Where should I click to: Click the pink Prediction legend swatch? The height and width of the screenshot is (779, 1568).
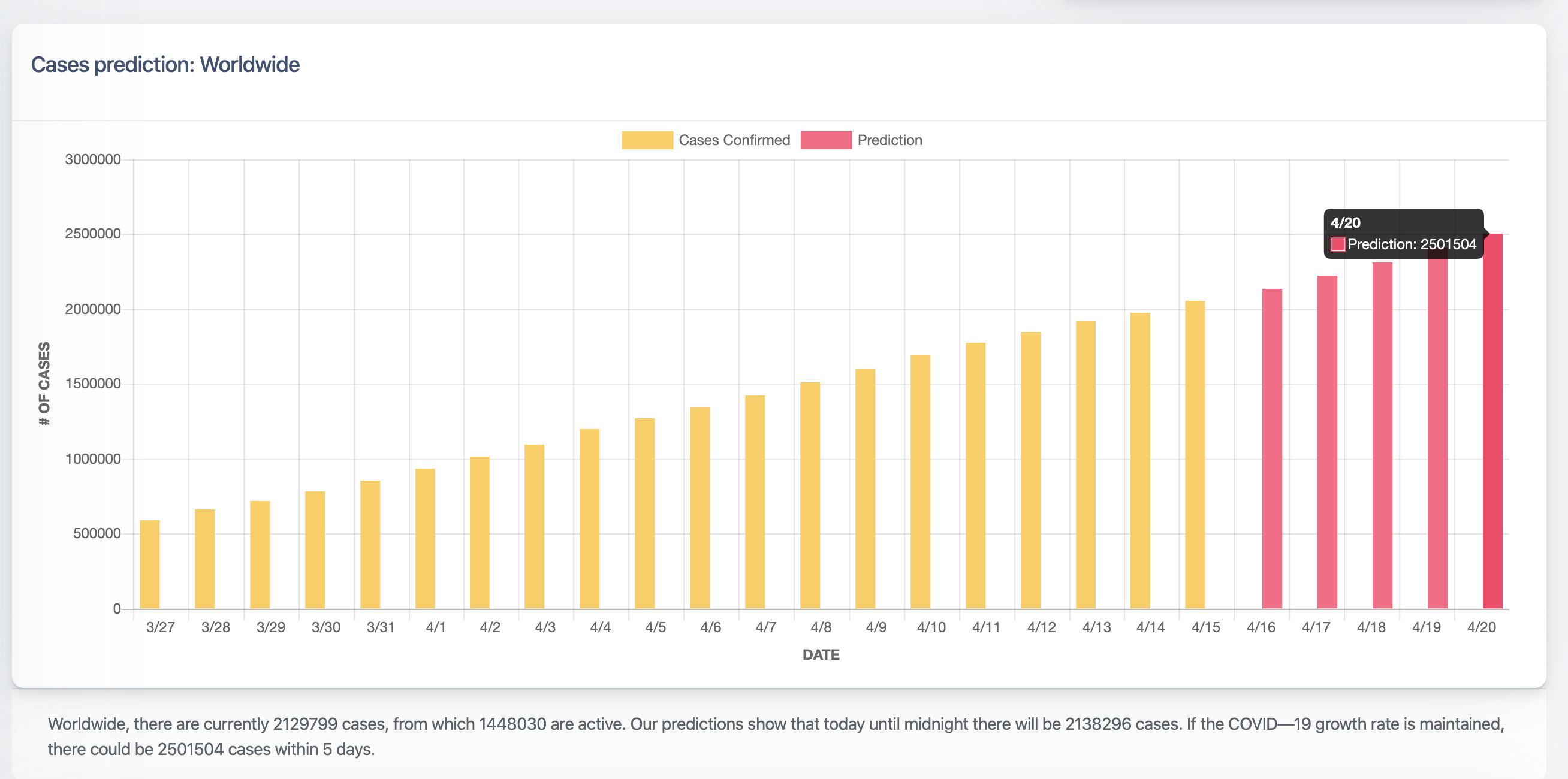(x=826, y=140)
